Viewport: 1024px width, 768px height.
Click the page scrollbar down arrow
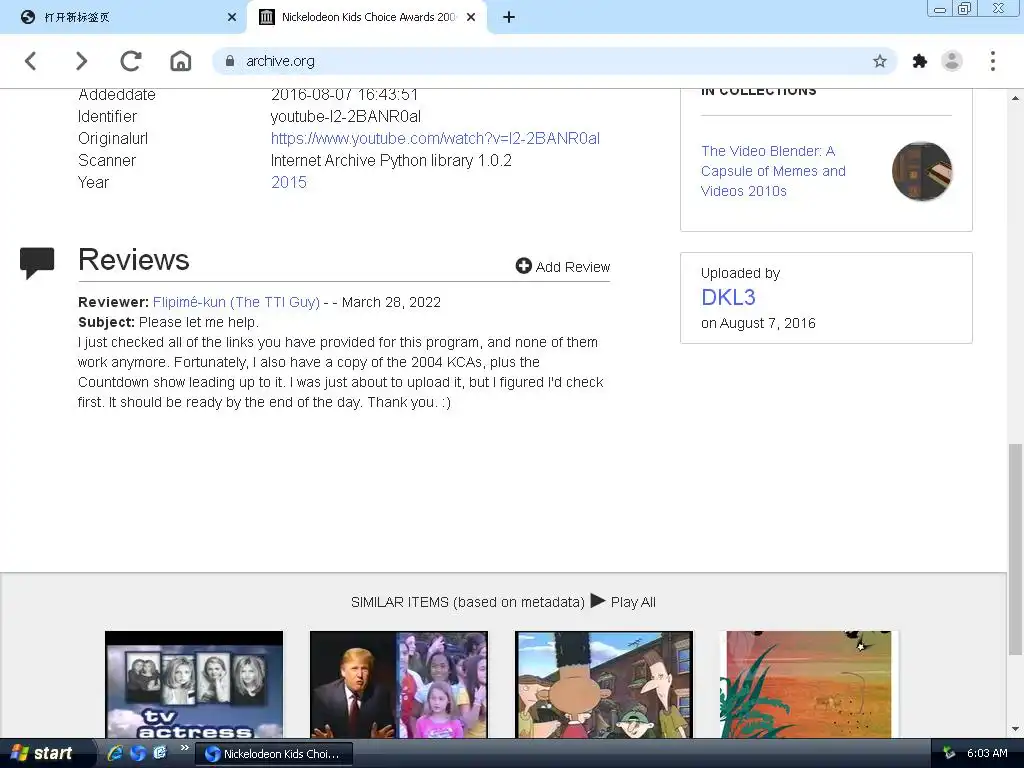tap(1015, 729)
